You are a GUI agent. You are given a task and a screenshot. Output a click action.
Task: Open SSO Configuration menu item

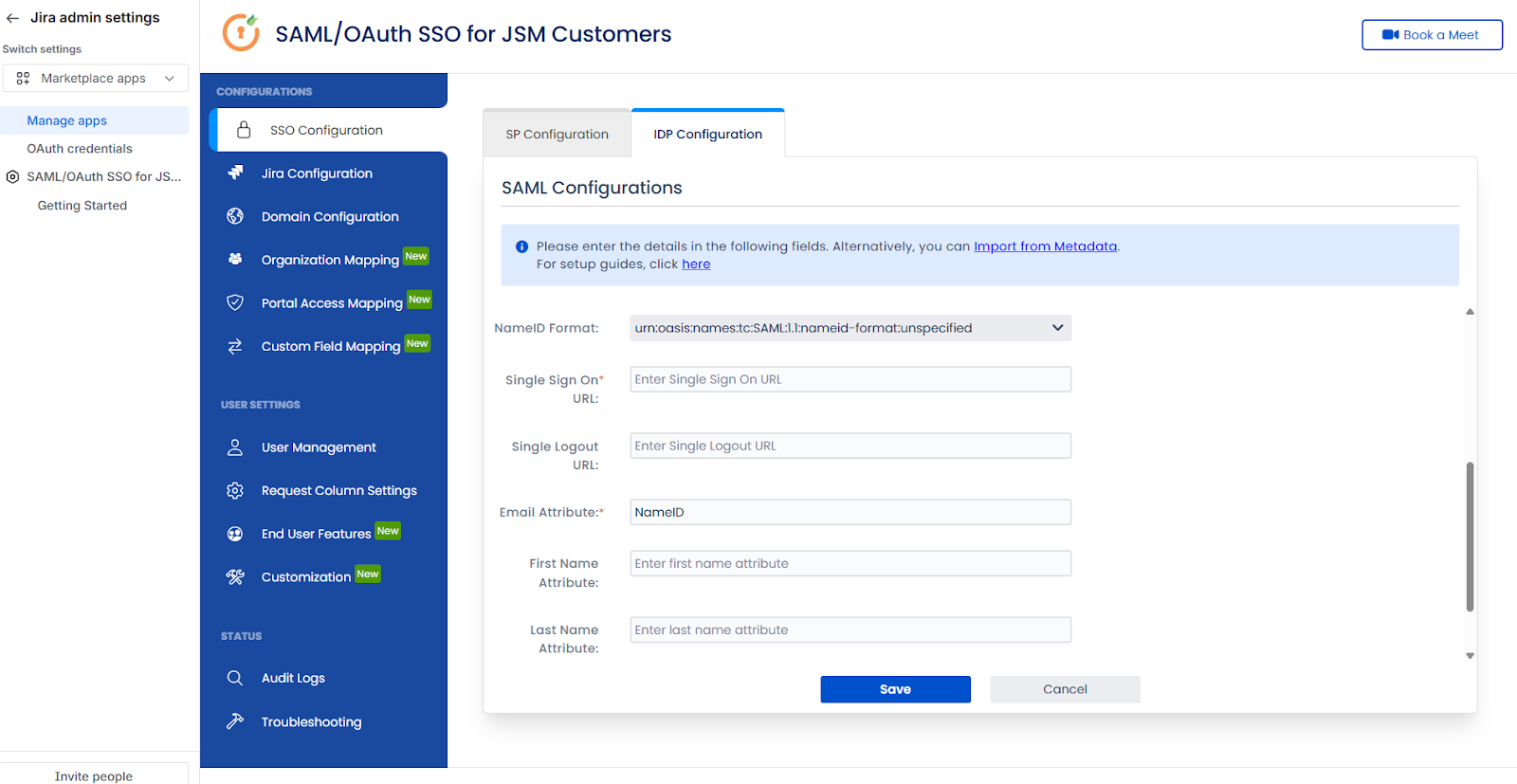(328, 130)
